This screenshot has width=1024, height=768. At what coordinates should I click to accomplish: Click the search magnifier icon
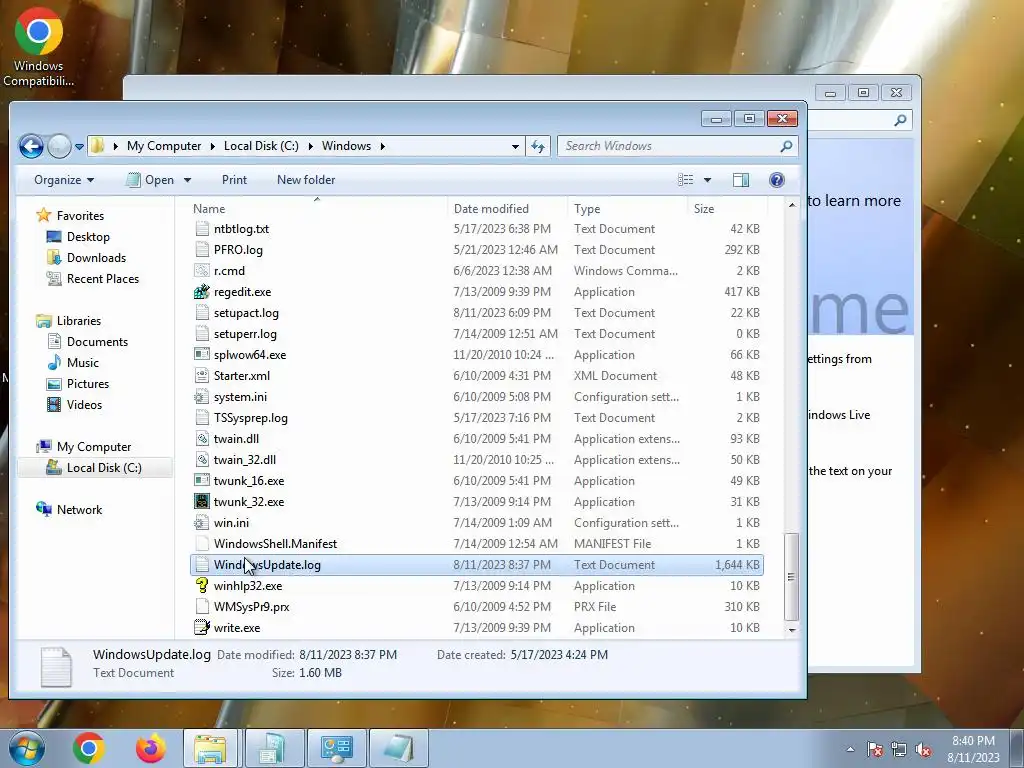(x=786, y=146)
